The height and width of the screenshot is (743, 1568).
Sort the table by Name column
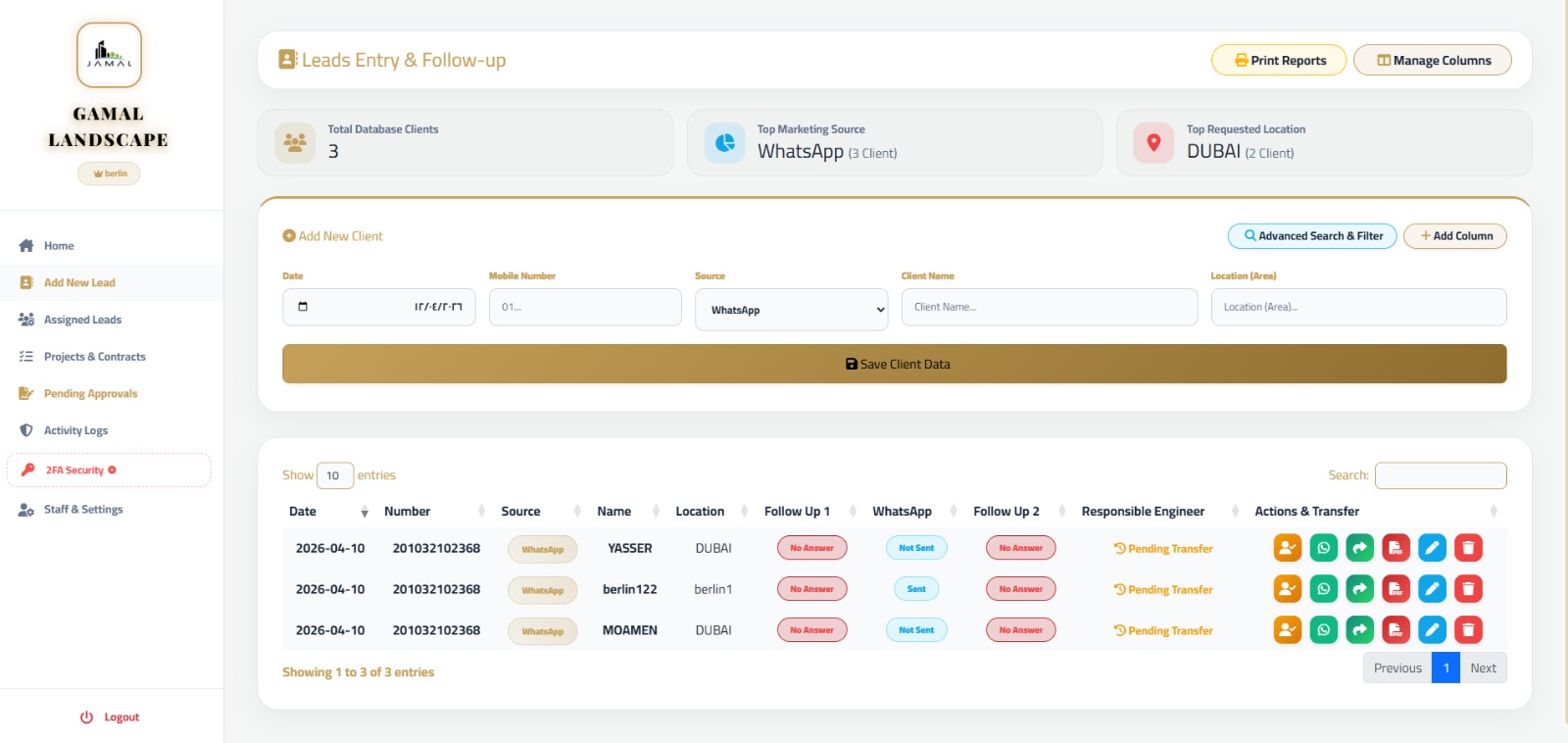point(628,512)
